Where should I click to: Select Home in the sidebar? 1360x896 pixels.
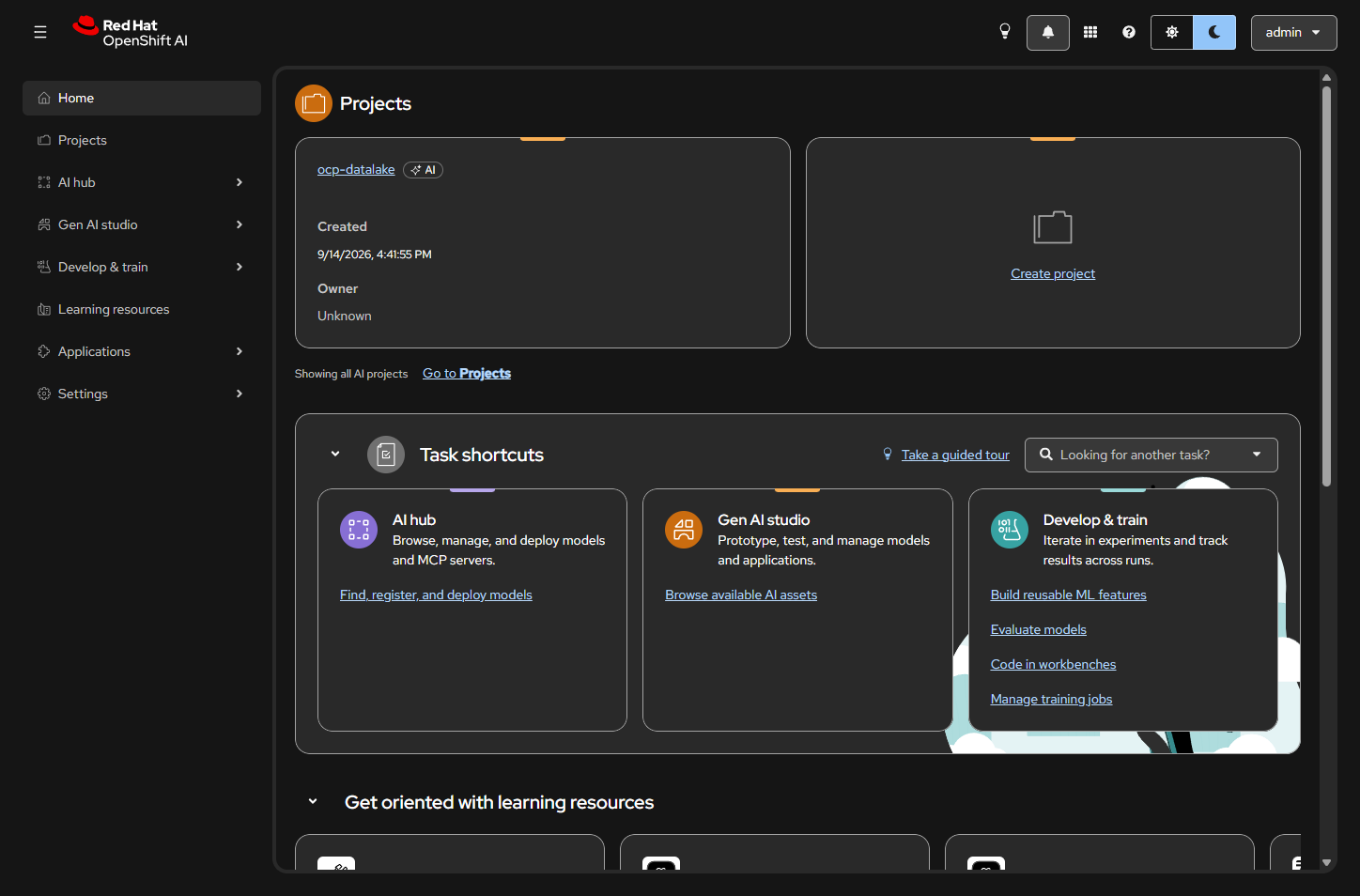pyautogui.click(x=142, y=98)
